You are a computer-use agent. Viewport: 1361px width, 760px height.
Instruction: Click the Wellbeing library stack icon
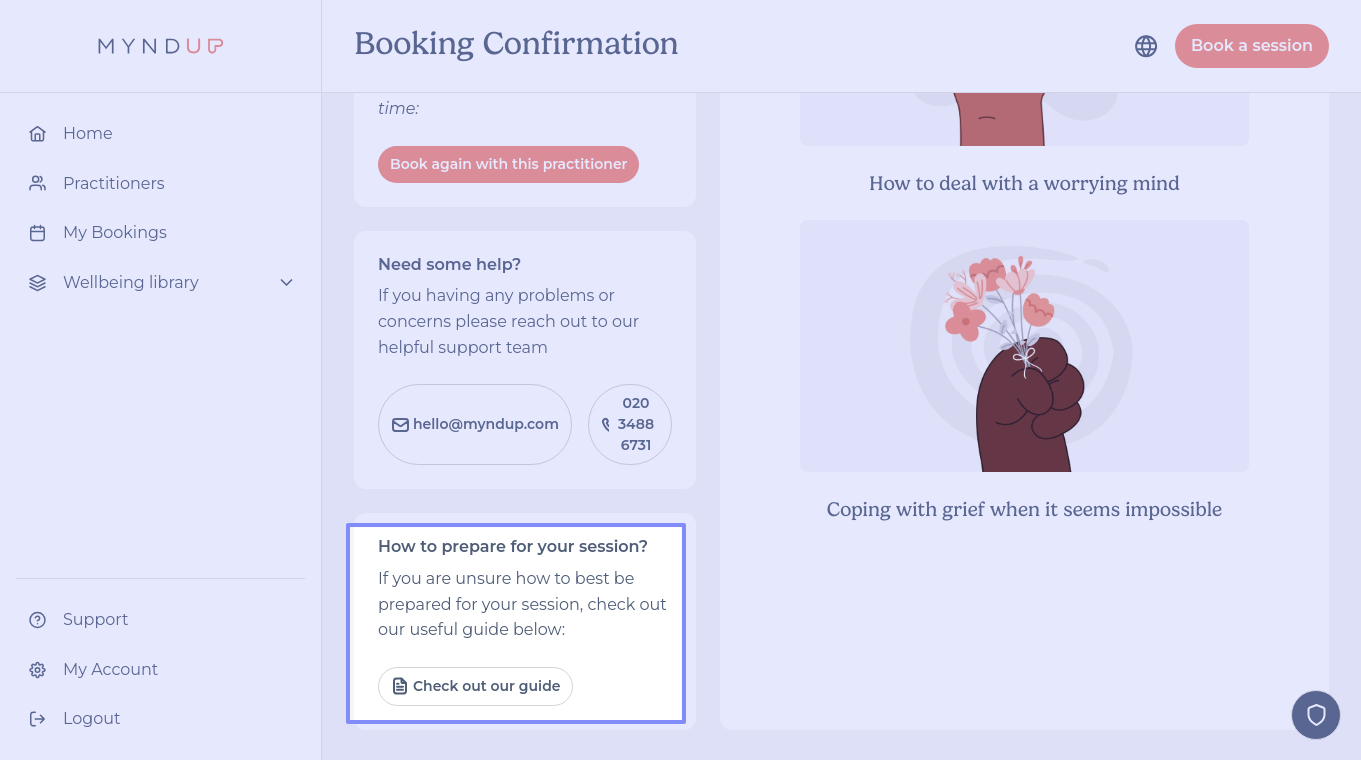point(38,283)
